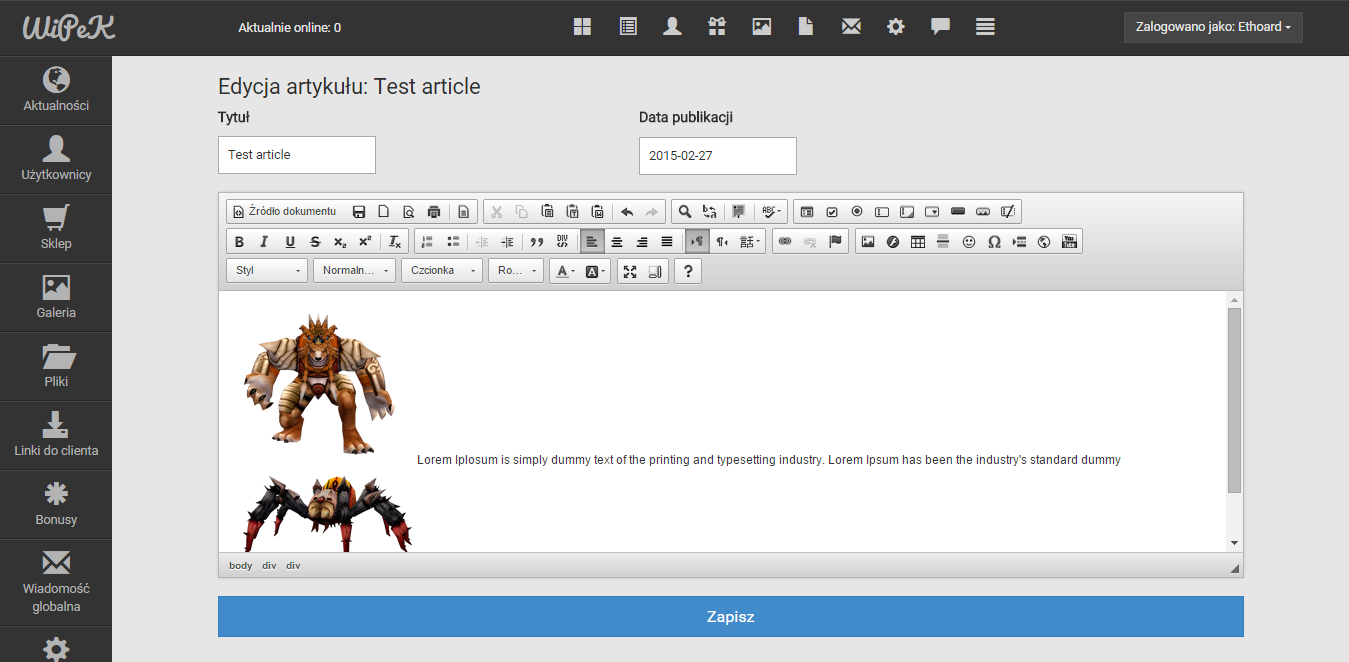
Task: Insert a Flash object
Action: coord(893,242)
